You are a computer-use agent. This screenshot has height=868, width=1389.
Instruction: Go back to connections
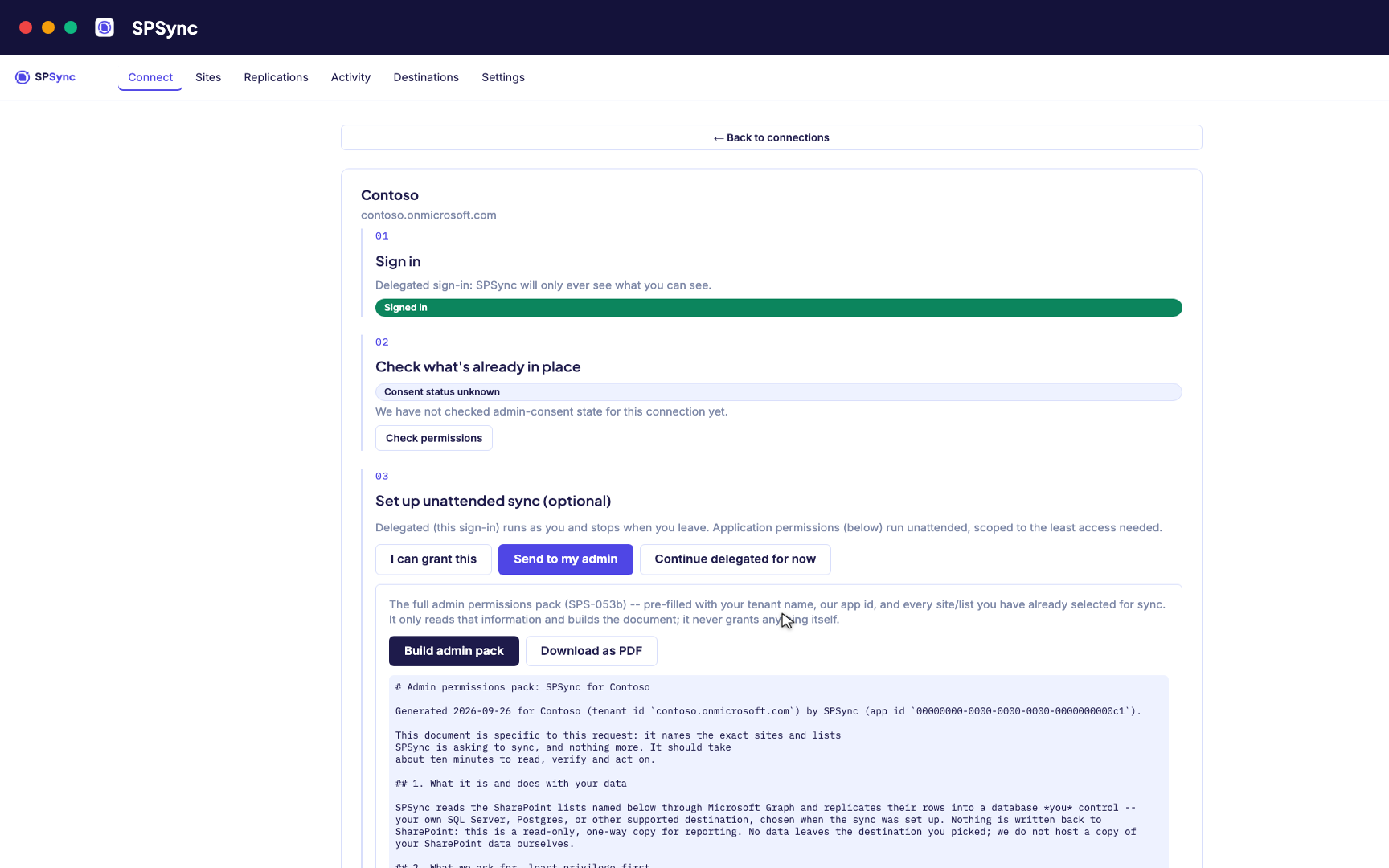click(772, 137)
